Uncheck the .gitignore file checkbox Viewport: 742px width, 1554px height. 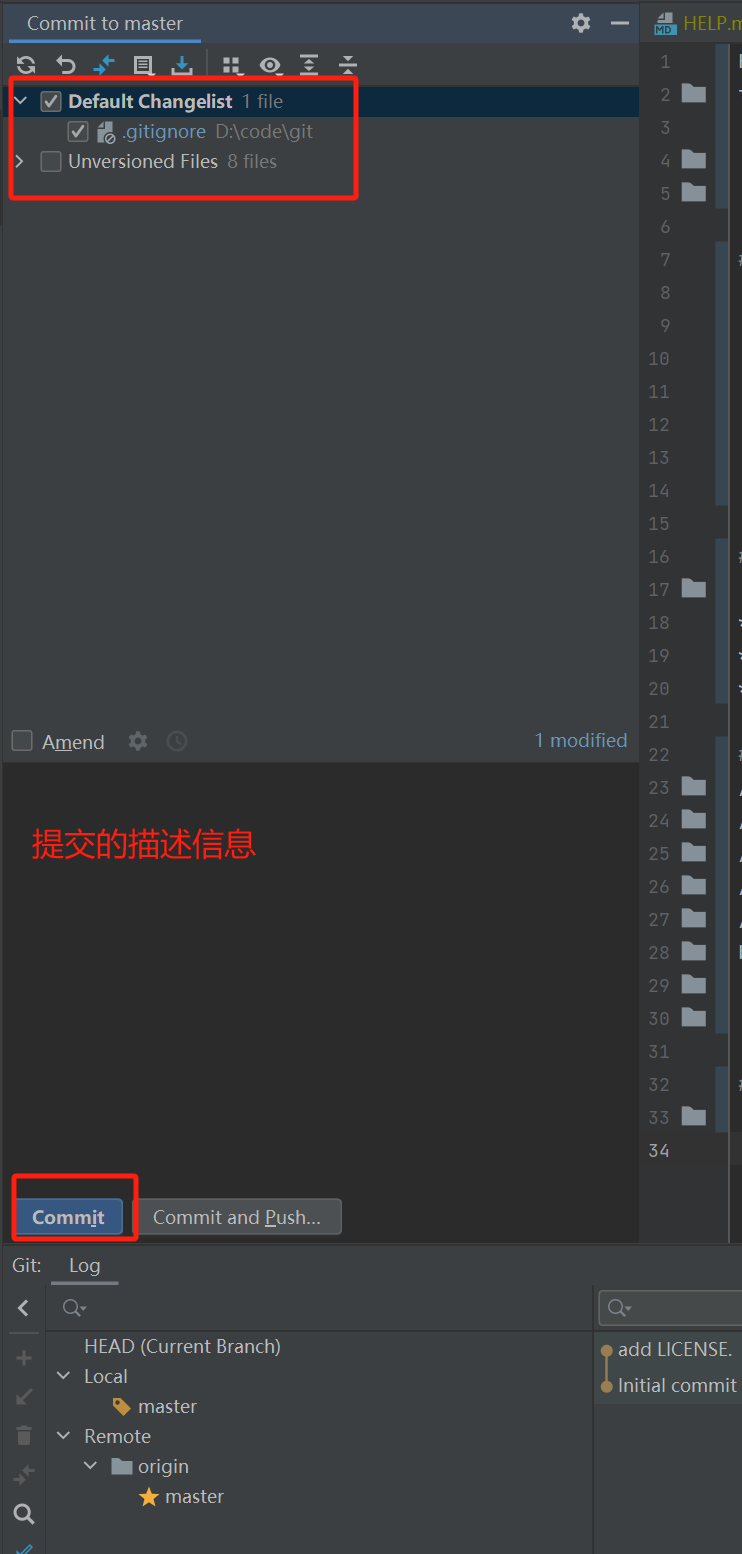78,131
